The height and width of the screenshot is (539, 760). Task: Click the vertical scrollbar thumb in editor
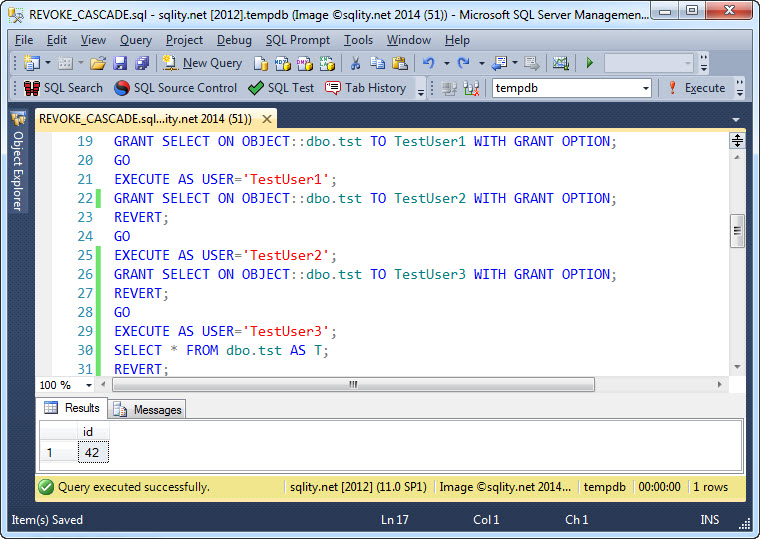pyautogui.click(x=737, y=231)
